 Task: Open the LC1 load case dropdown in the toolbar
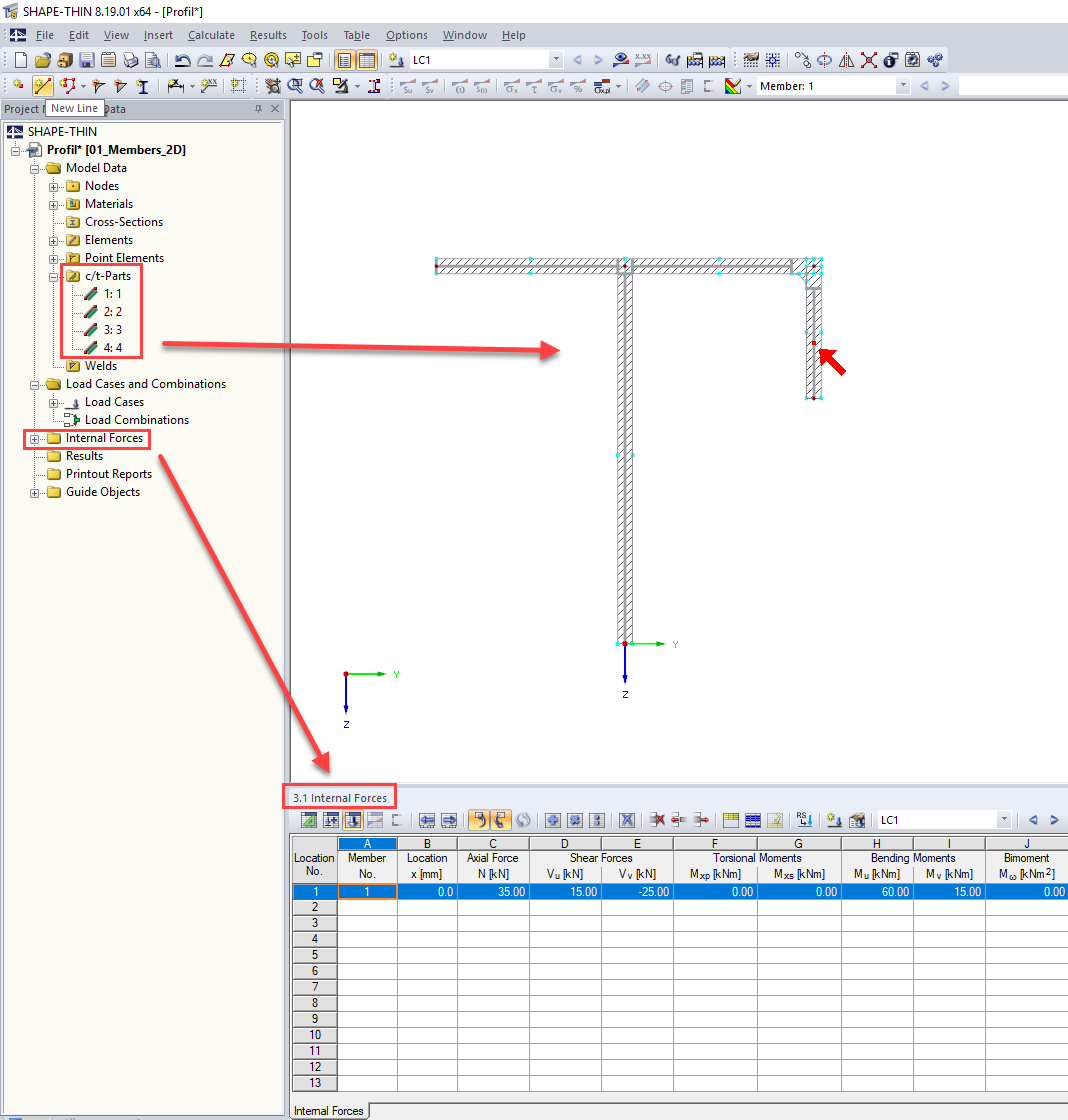pos(556,60)
